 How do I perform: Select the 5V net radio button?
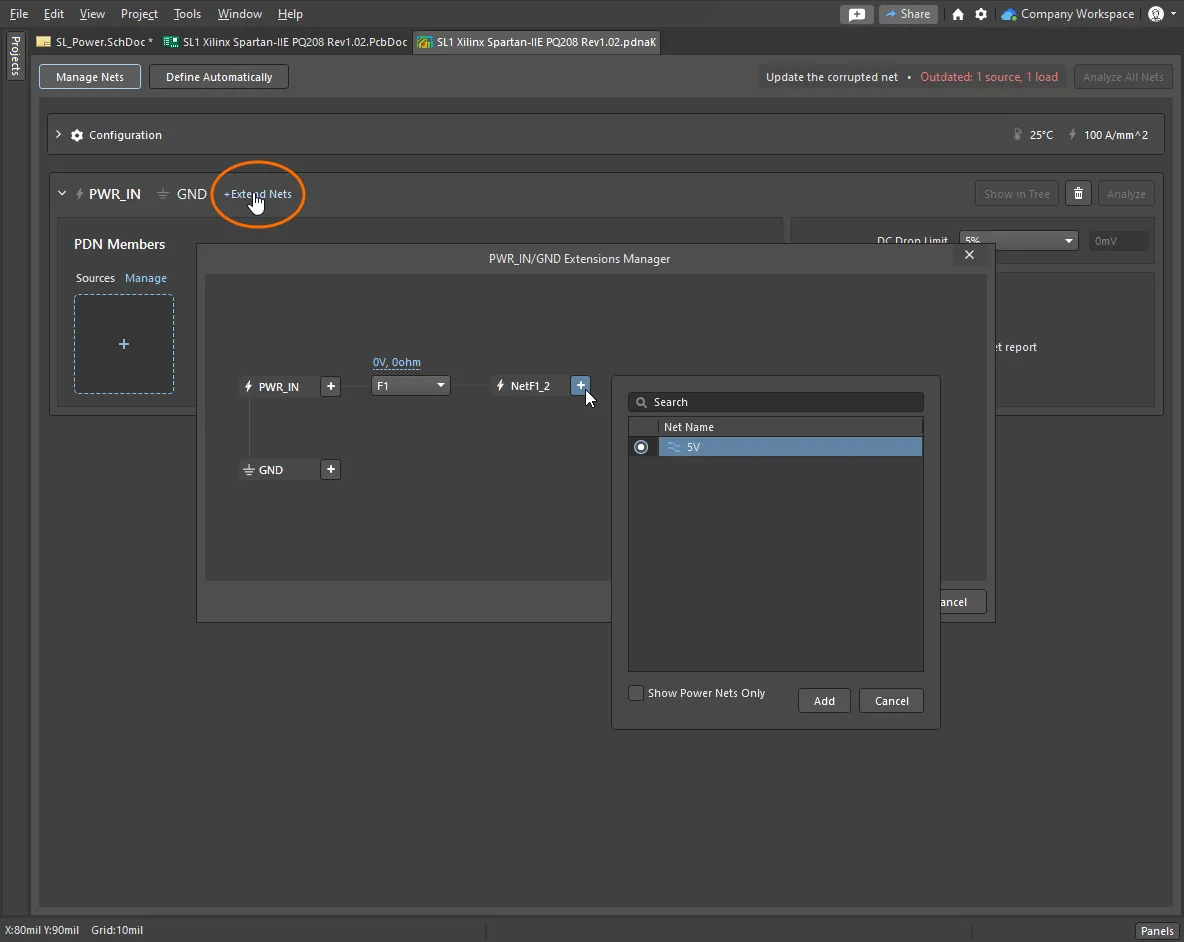[x=641, y=447]
